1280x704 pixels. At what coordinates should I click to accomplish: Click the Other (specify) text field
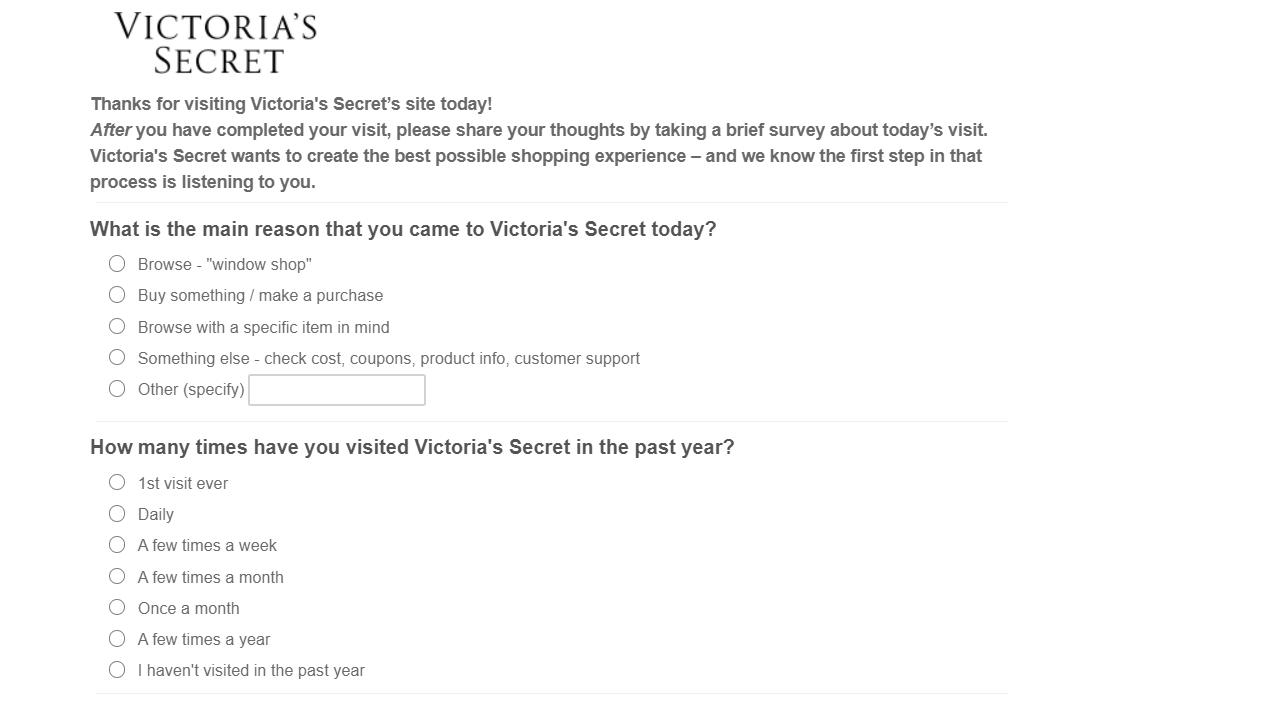tap(337, 390)
